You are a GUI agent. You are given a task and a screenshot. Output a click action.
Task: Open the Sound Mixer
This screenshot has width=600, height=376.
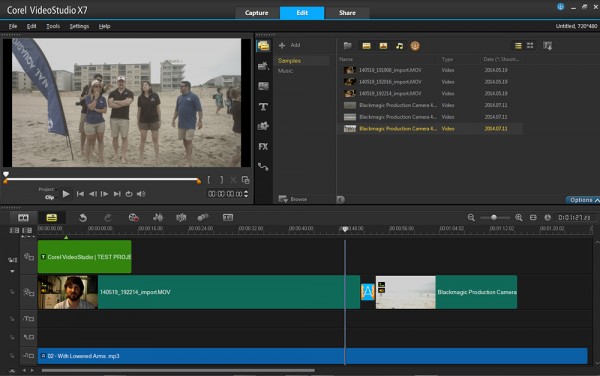tap(158, 218)
